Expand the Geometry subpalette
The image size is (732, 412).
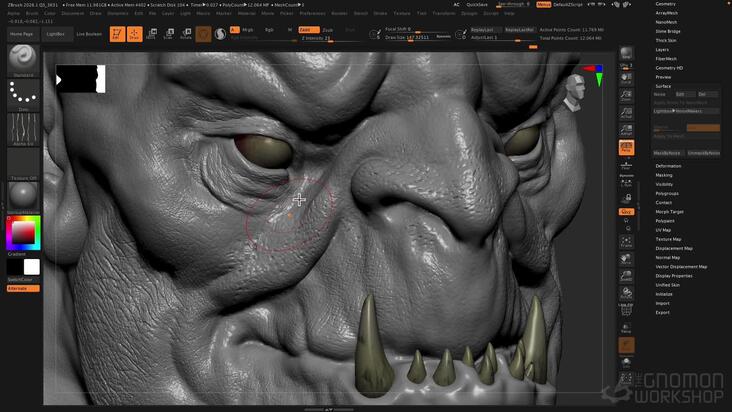tap(665, 4)
